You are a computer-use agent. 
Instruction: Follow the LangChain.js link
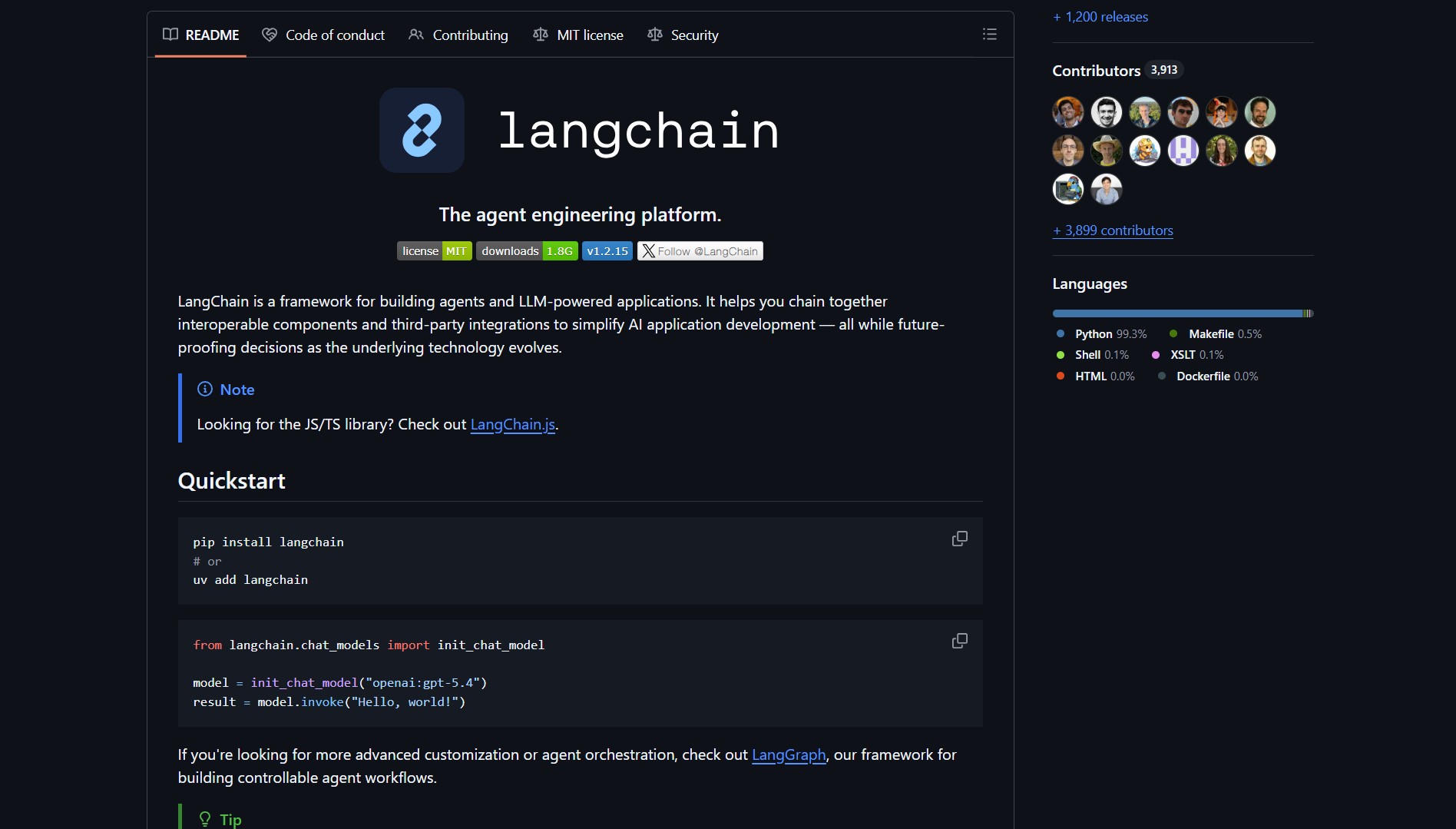[512, 425]
